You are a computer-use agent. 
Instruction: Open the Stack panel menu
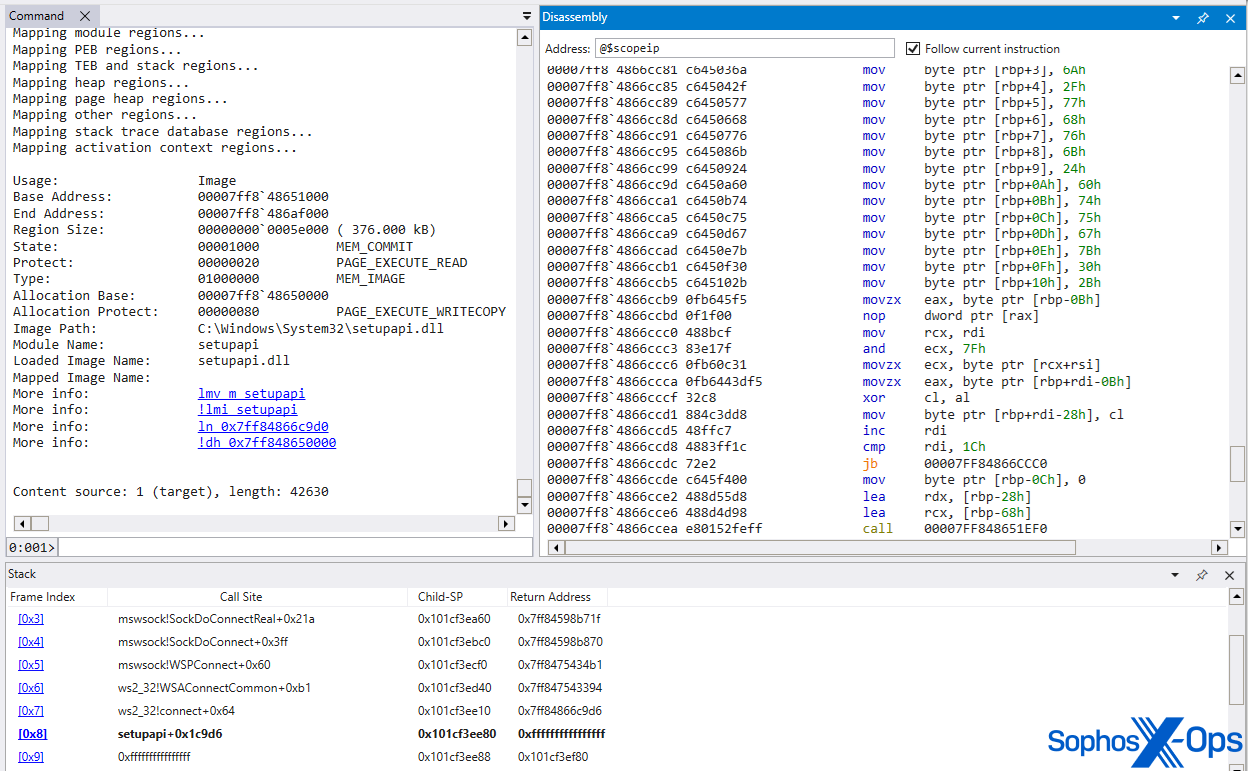1174,574
